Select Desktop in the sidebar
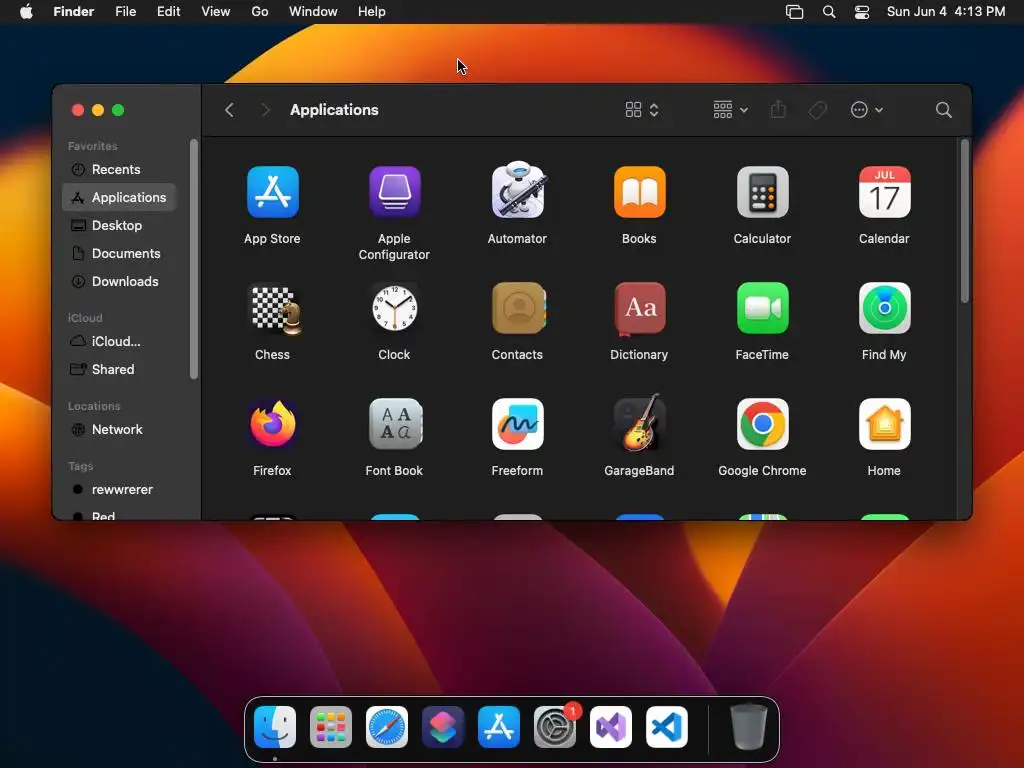 tap(119, 225)
